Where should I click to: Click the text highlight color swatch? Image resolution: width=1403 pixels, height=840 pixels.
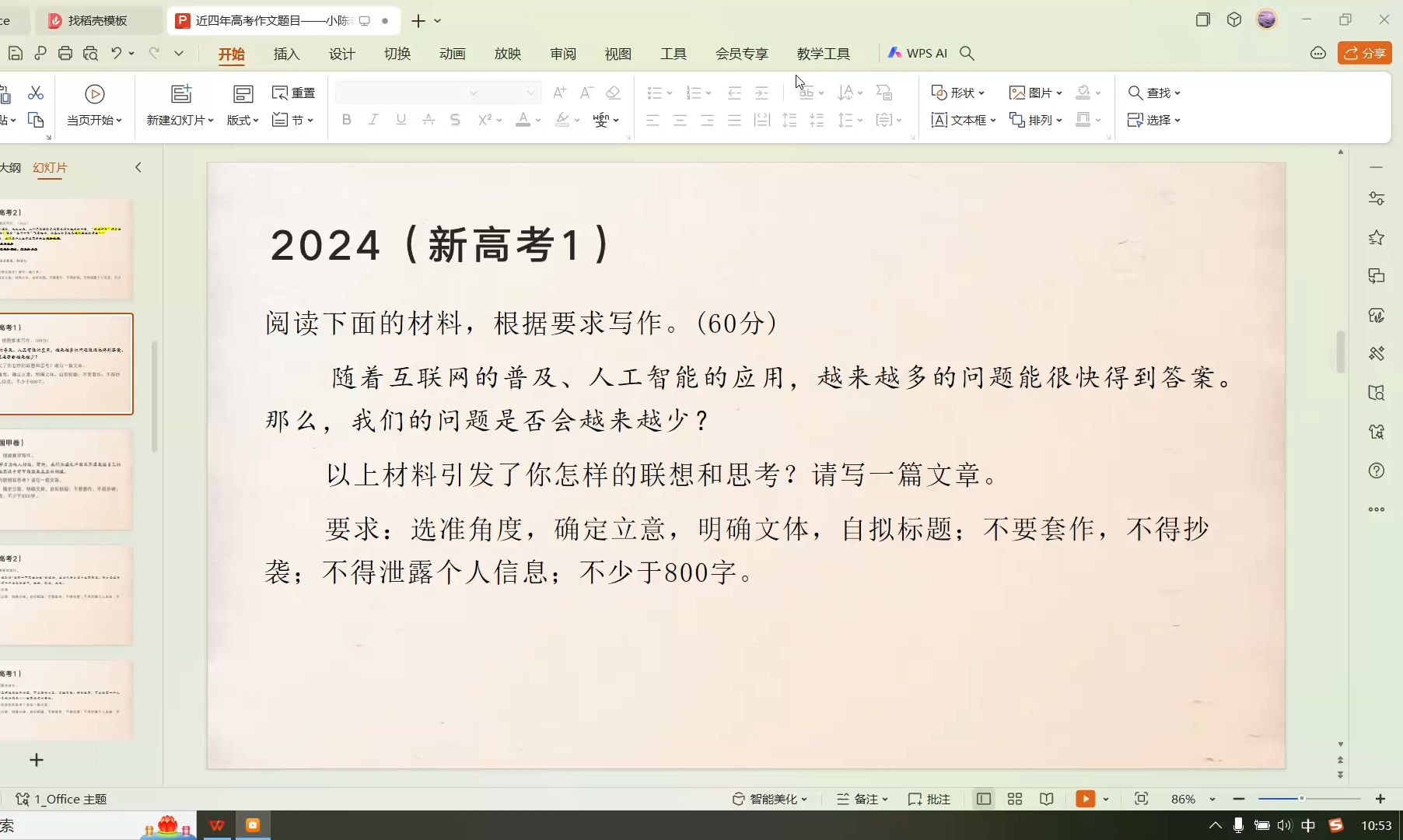click(562, 120)
